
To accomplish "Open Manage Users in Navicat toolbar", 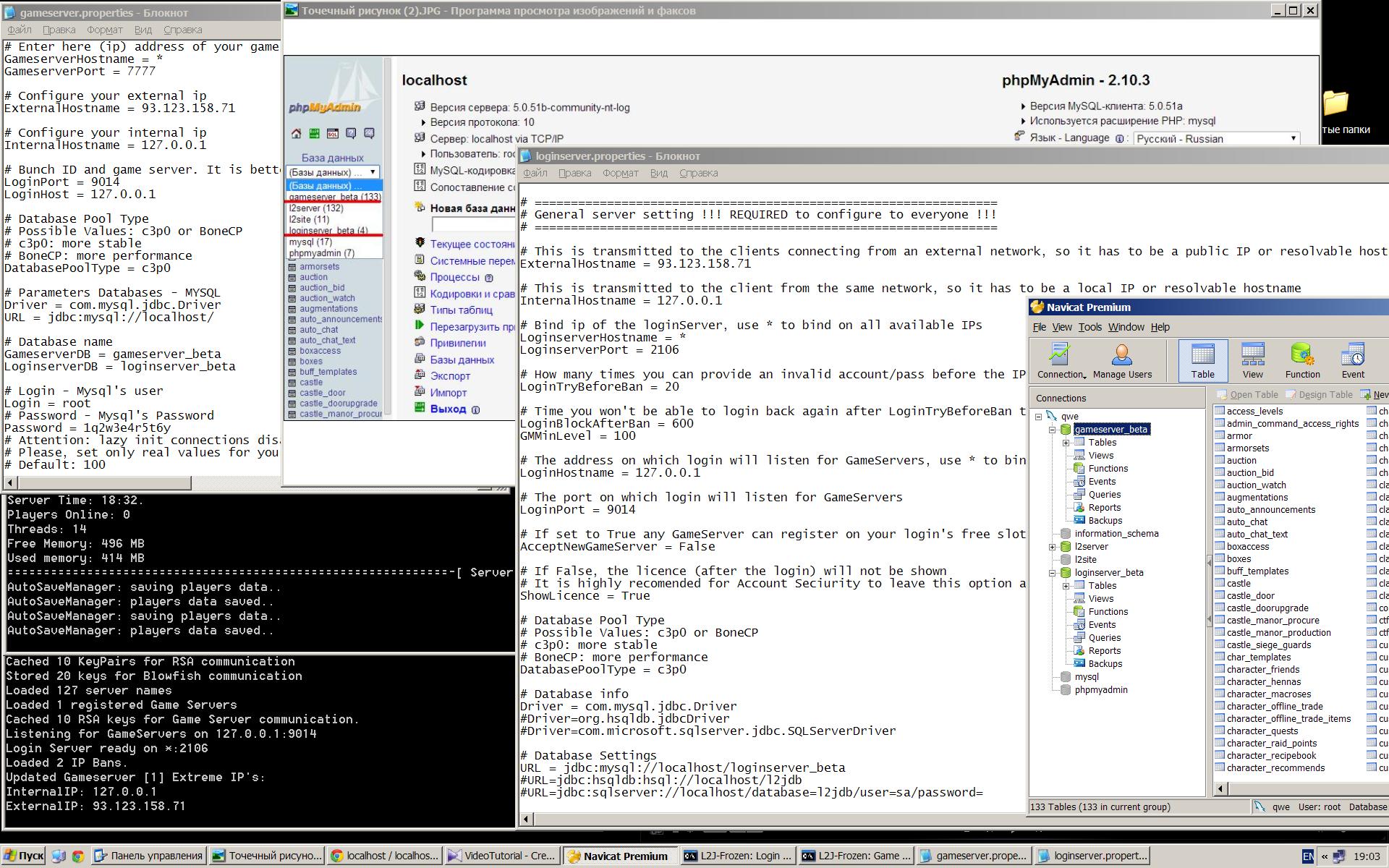I will tap(1122, 361).
